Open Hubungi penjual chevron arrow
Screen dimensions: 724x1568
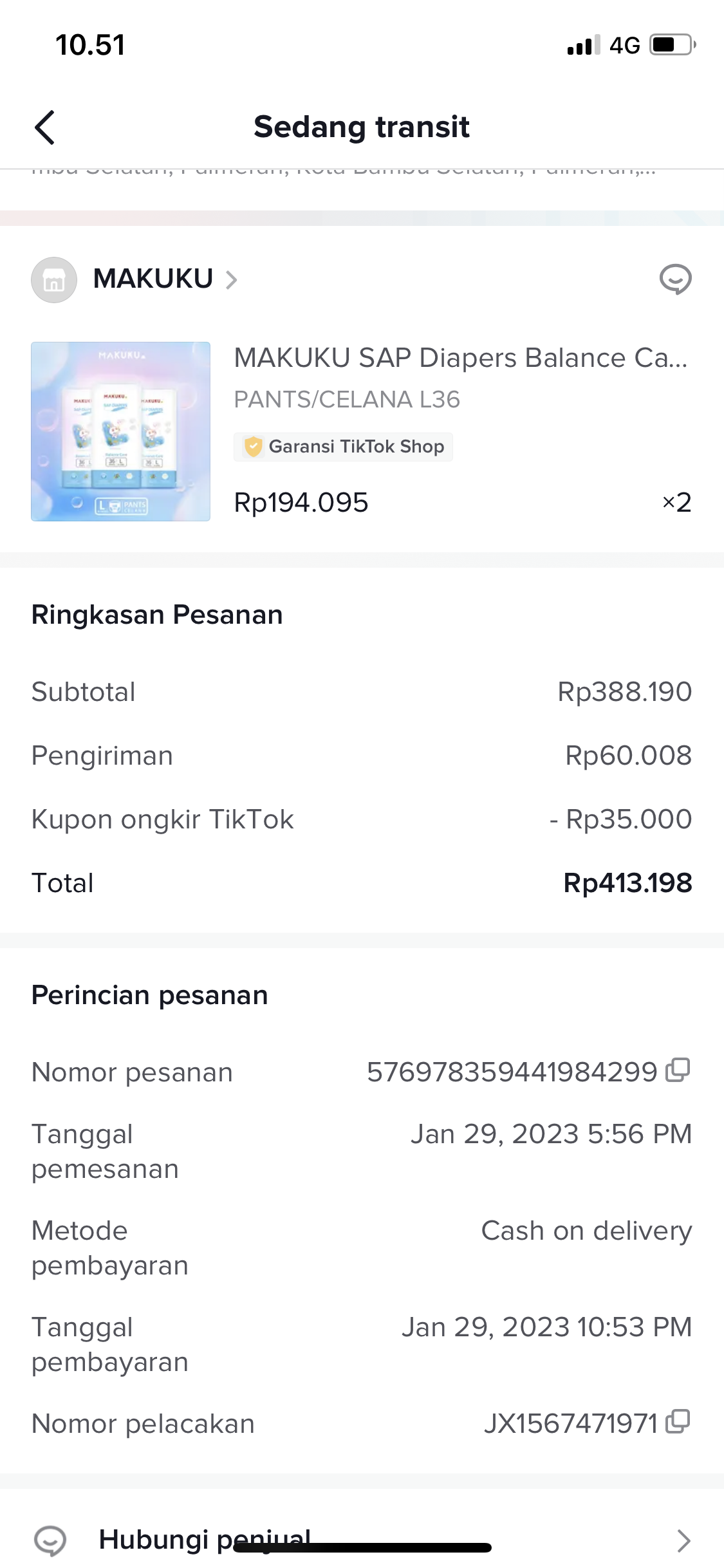click(683, 1540)
